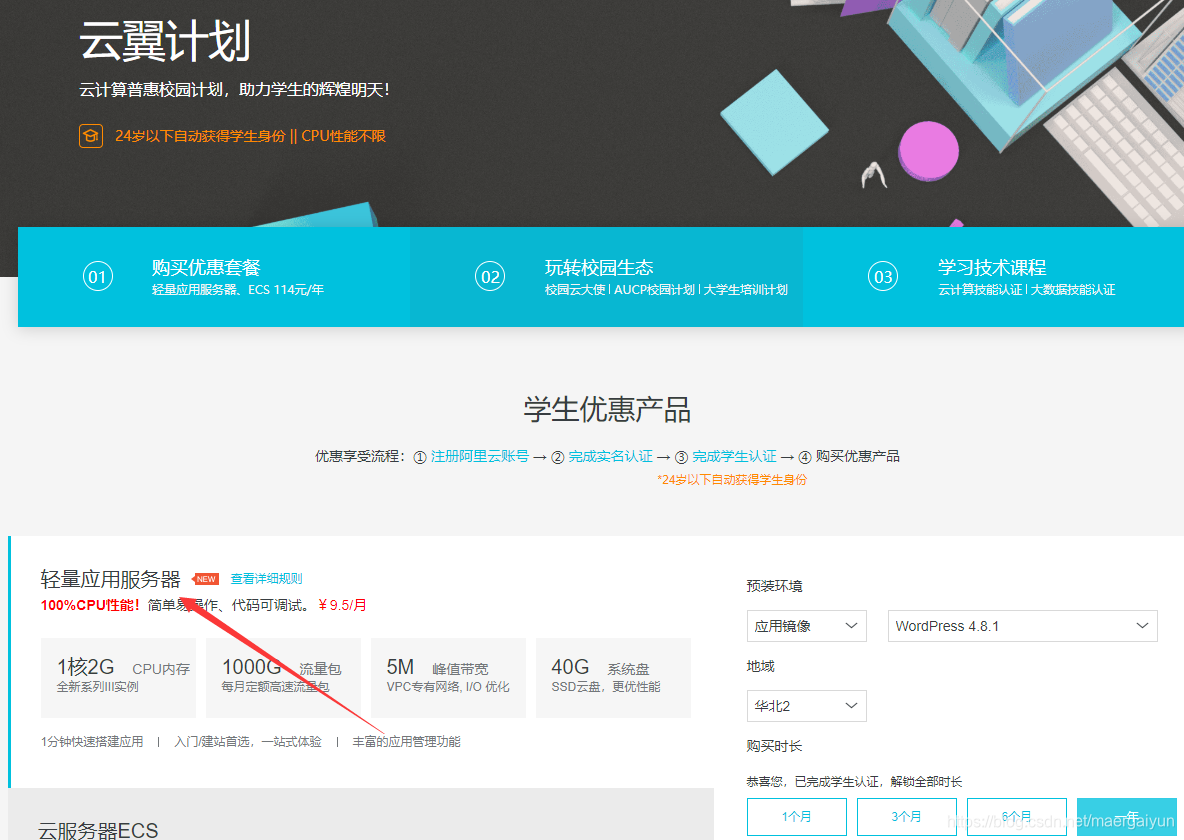Click the *24岁以下自动获得学生身份 note
1184x840 pixels.
tap(732, 480)
